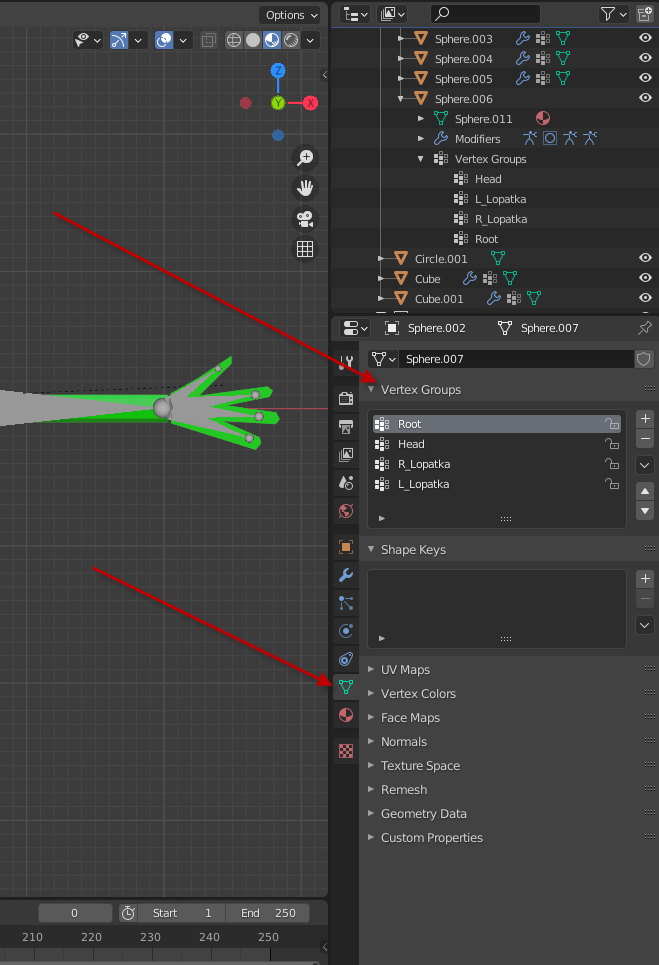Viewport: 659px width, 965px height.
Task: Select wireframe viewport shading
Action: (234, 40)
